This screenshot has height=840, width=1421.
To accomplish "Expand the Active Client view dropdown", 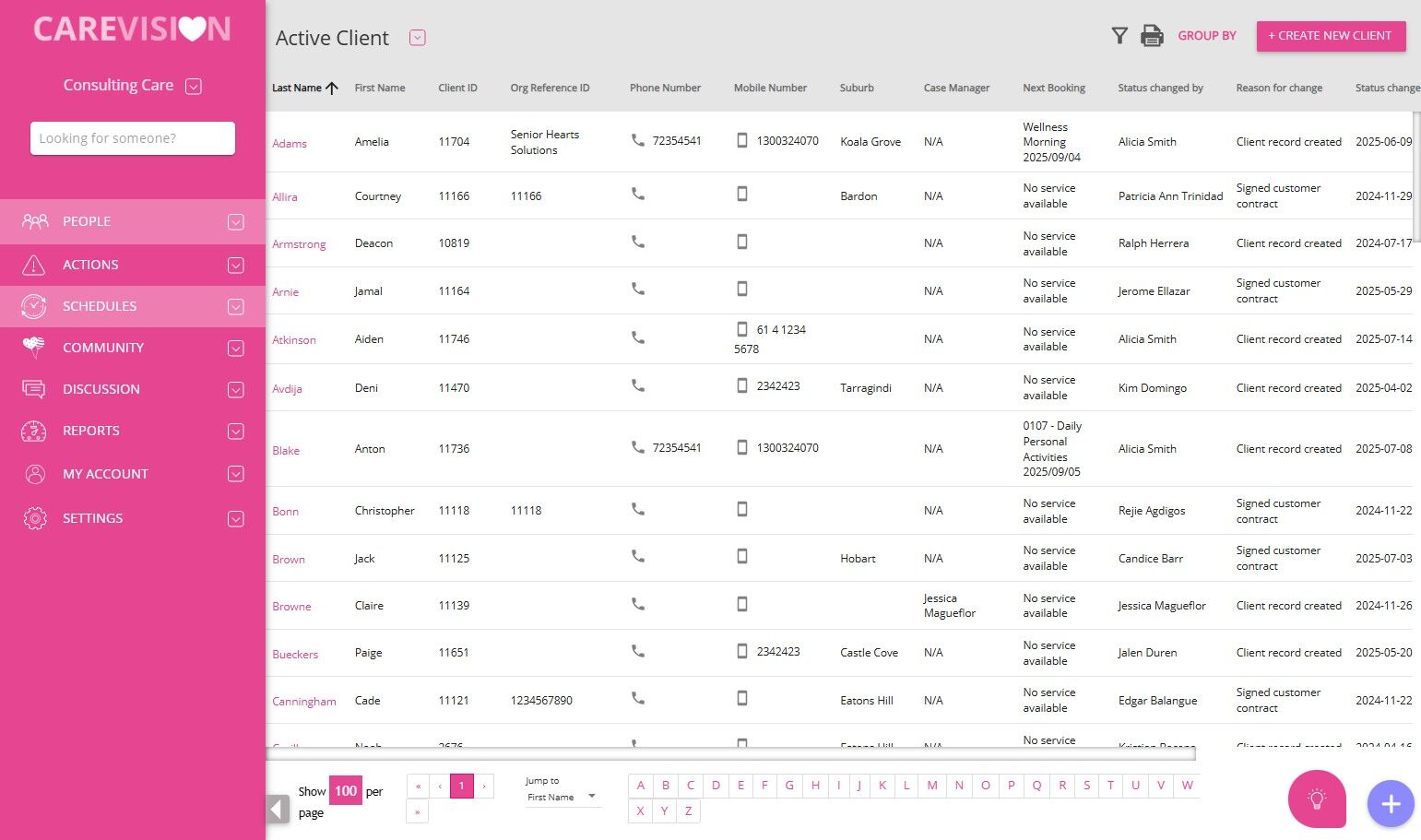I will (x=417, y=38).
